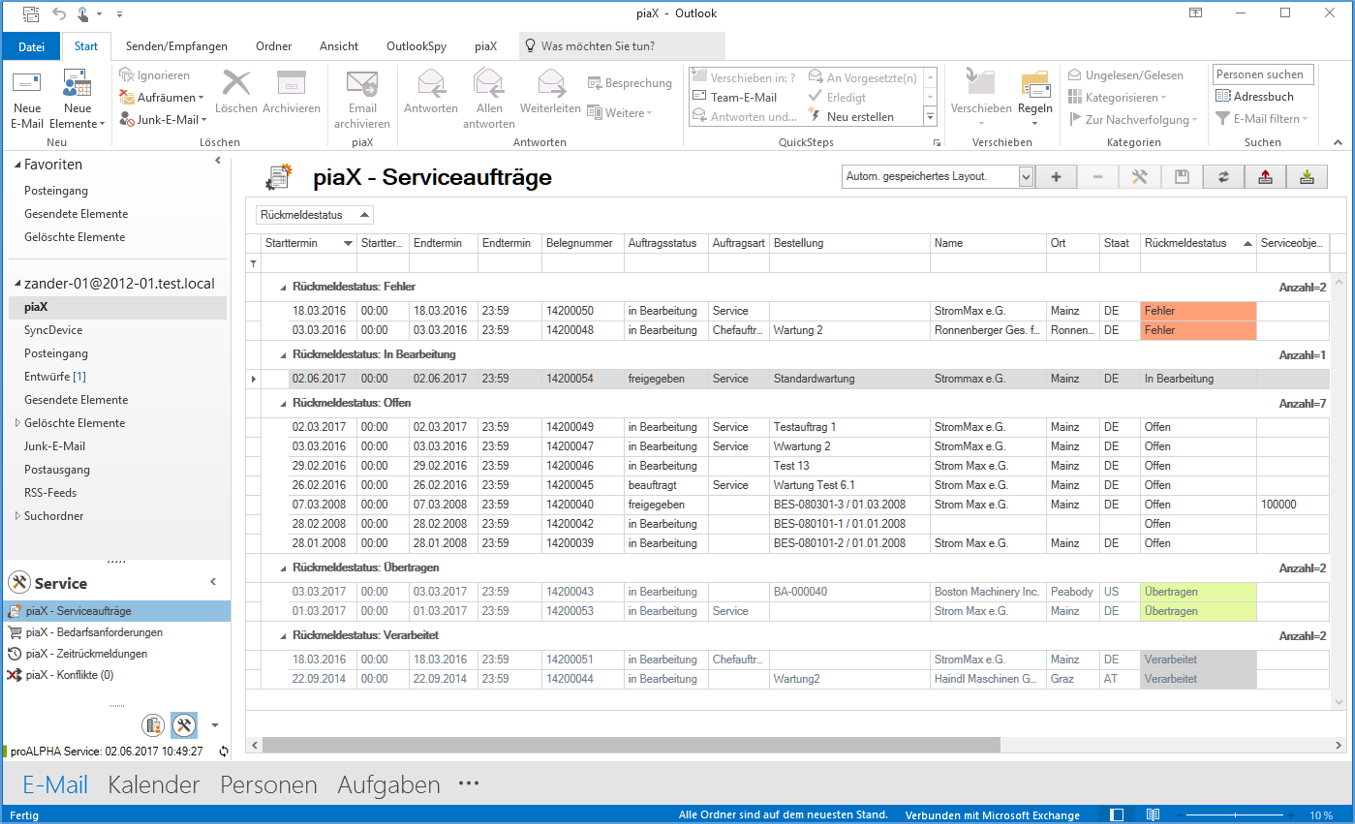Click the plus add layout button
Viewport: 1355px width, 824px height.
click(1056, 177)
